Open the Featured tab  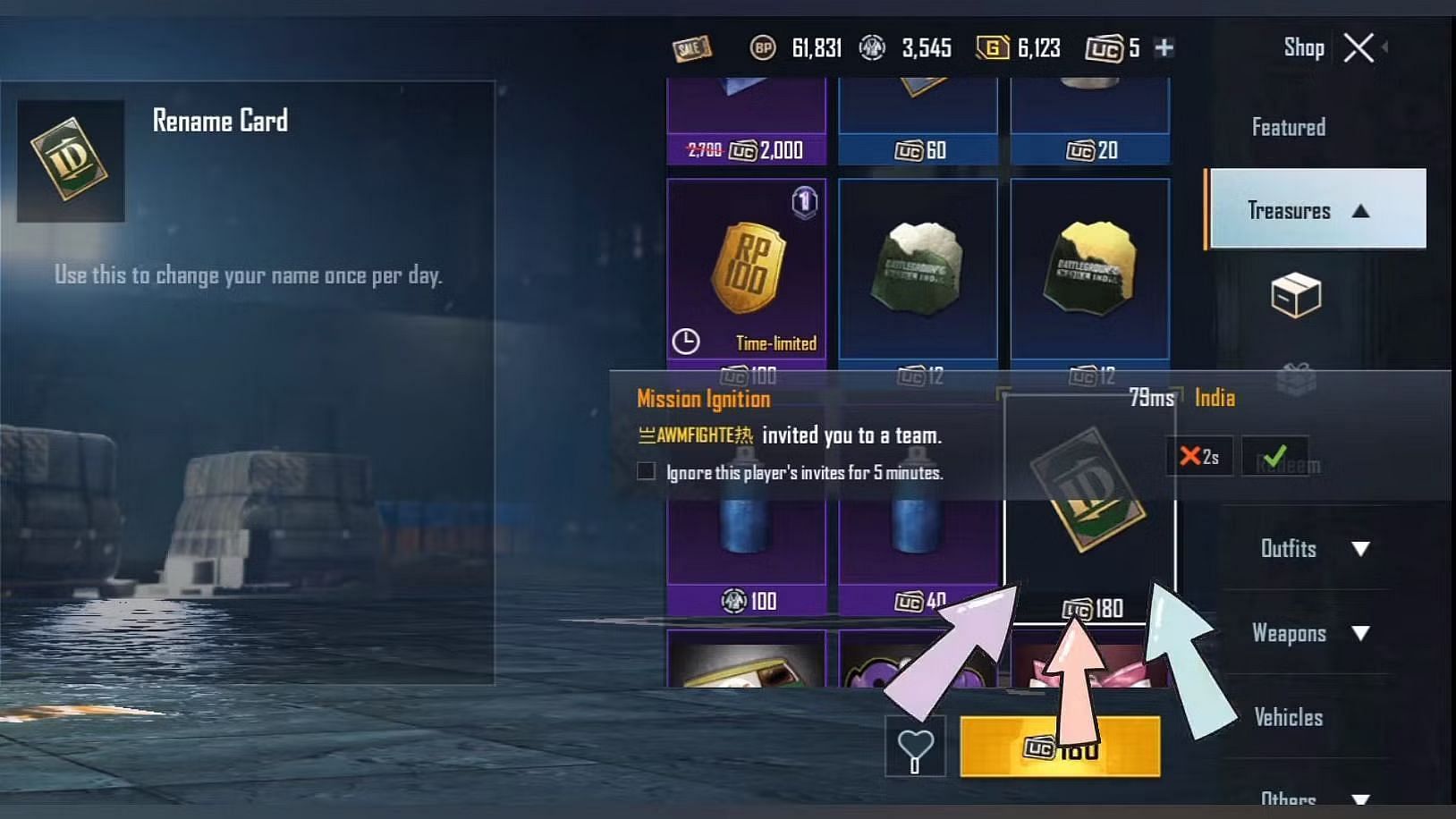click(1288, 127)
